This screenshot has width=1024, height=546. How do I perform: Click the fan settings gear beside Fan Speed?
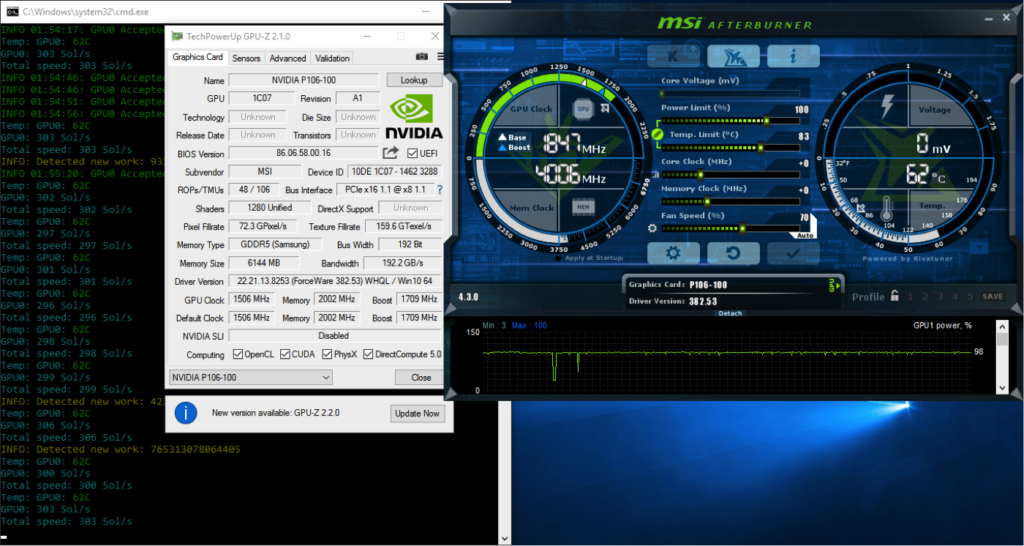652,228
